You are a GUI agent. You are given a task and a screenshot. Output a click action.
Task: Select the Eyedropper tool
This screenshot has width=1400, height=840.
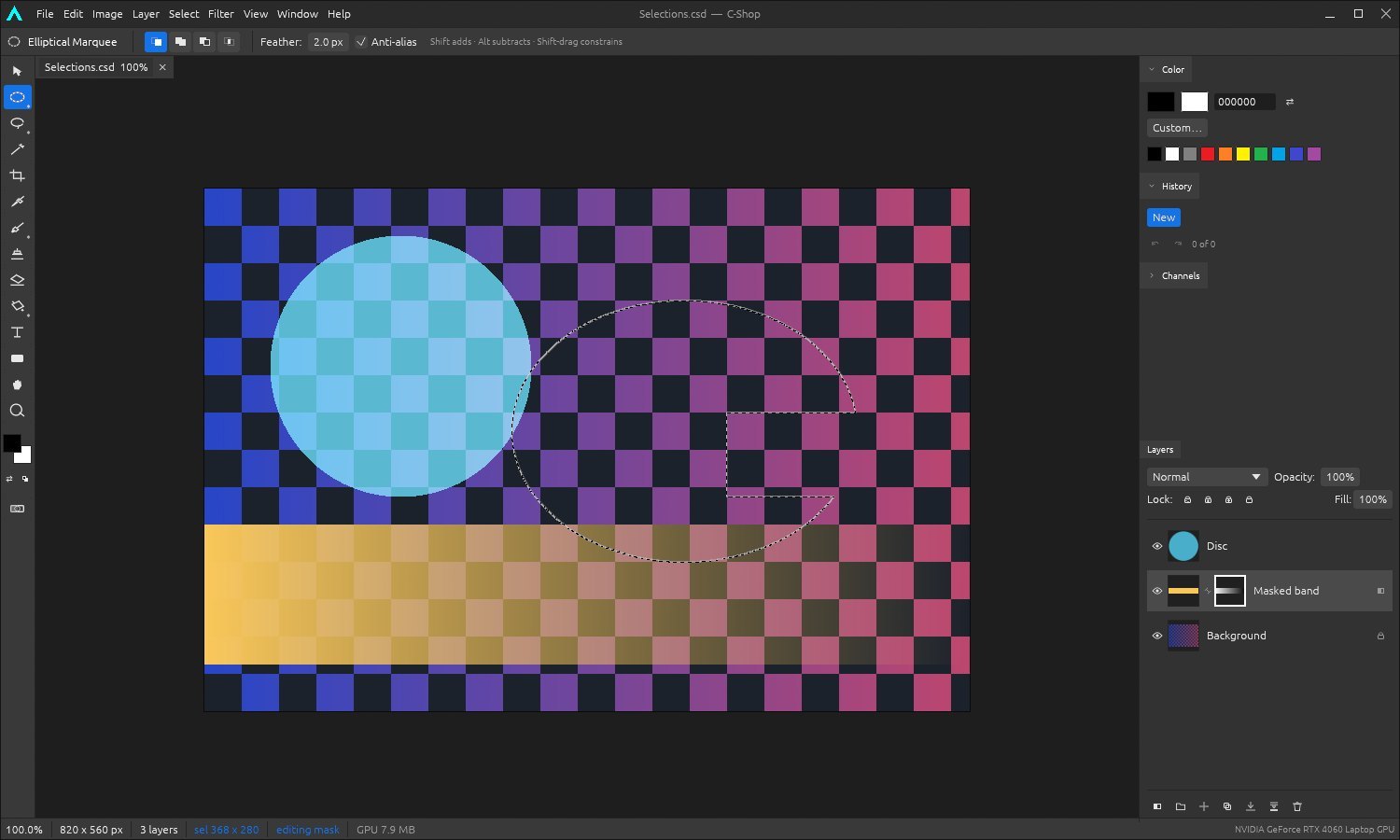(17, 202)
